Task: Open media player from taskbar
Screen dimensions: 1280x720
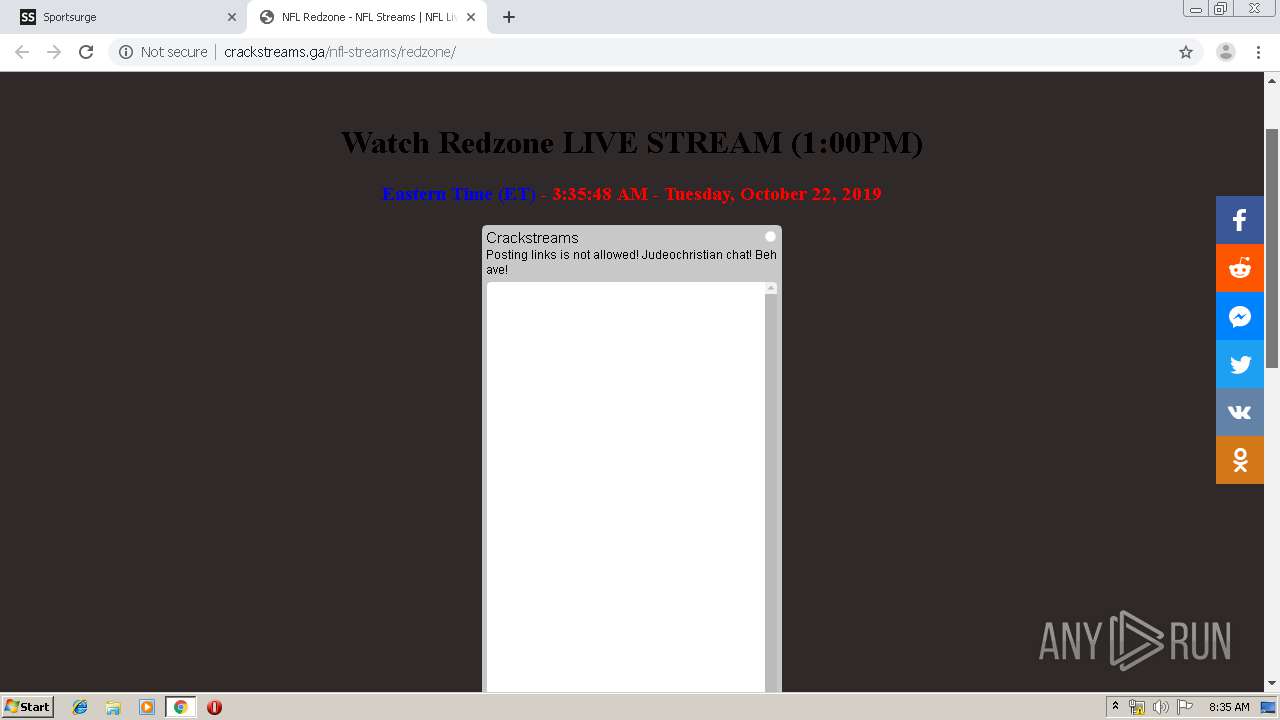Action: pos(147,707)
